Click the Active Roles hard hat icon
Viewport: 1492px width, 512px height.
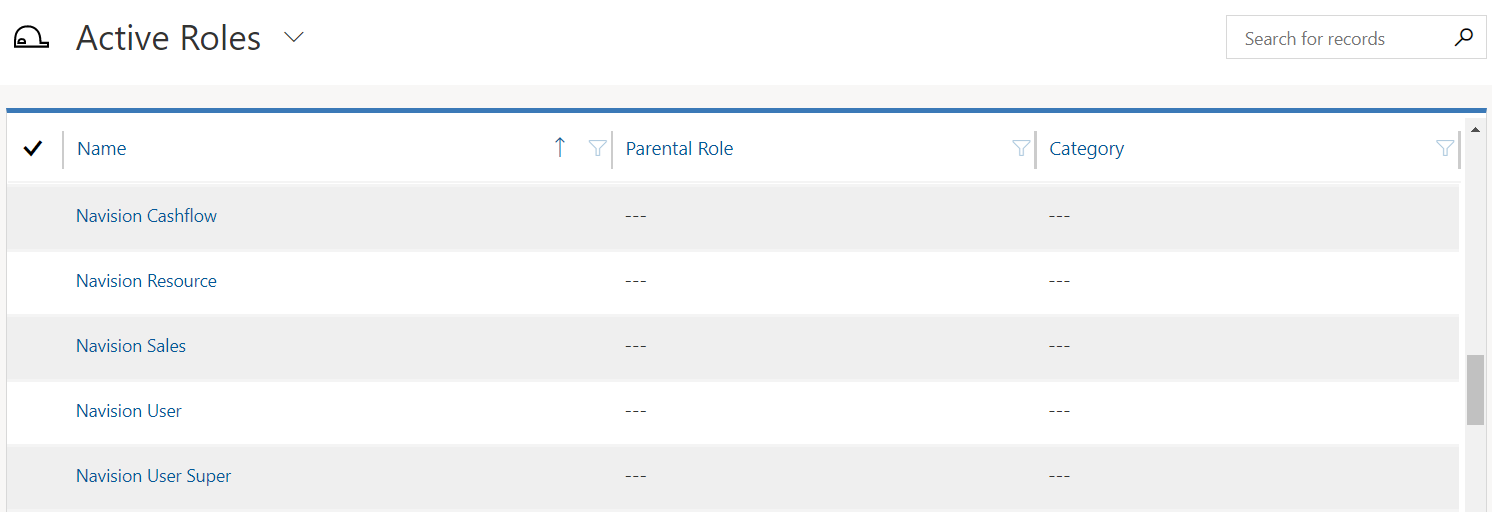31,38
